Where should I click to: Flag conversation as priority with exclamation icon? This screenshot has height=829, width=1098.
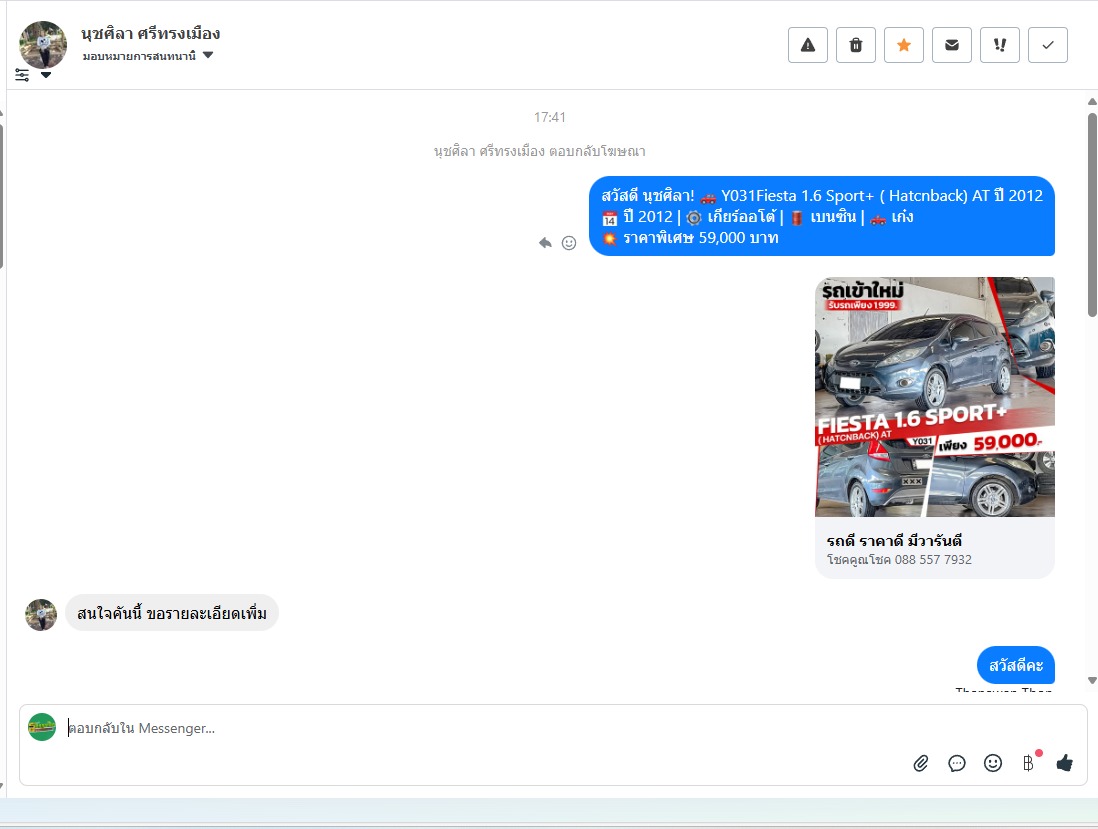point(1000,45)
